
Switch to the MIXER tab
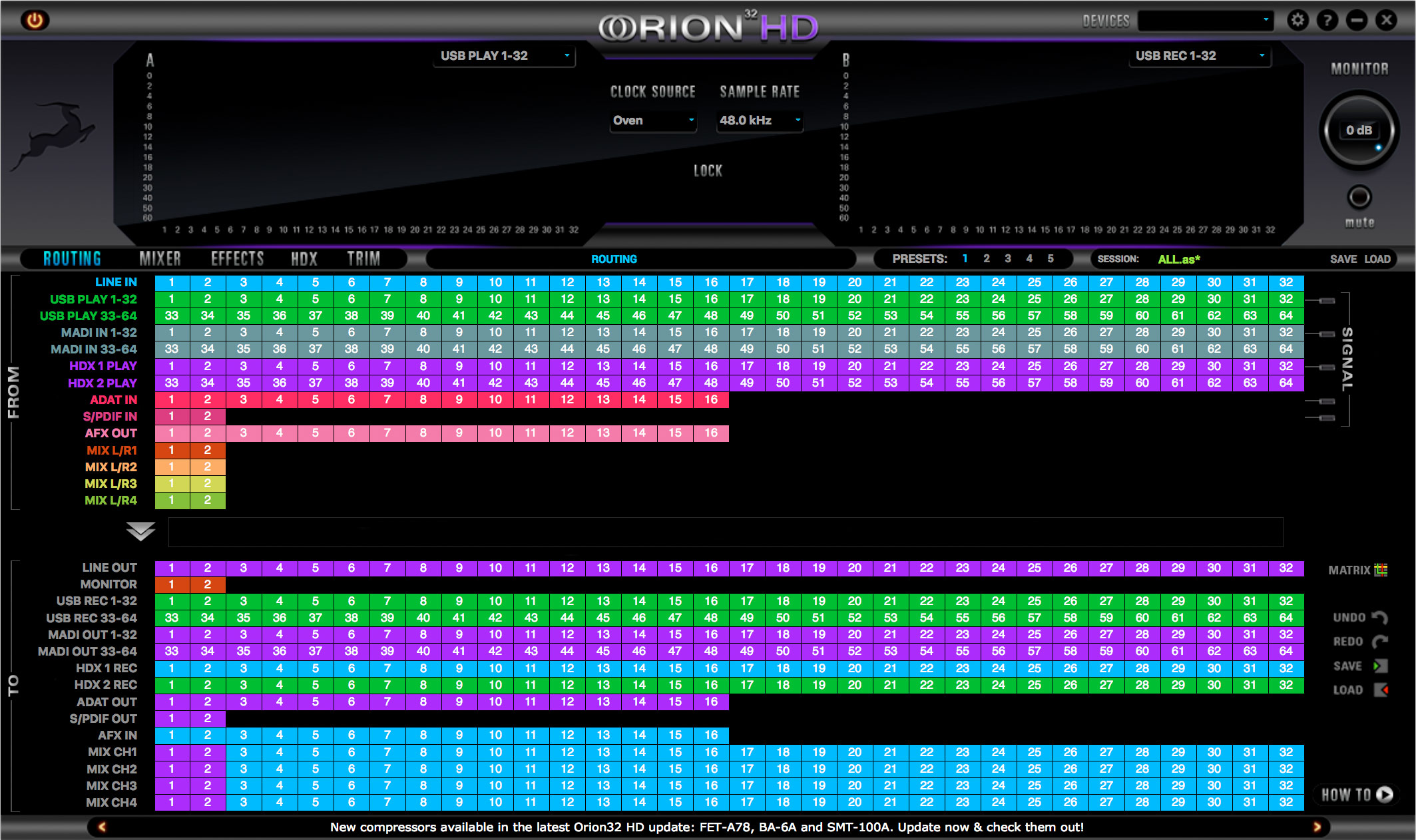(x=160, y=259)
